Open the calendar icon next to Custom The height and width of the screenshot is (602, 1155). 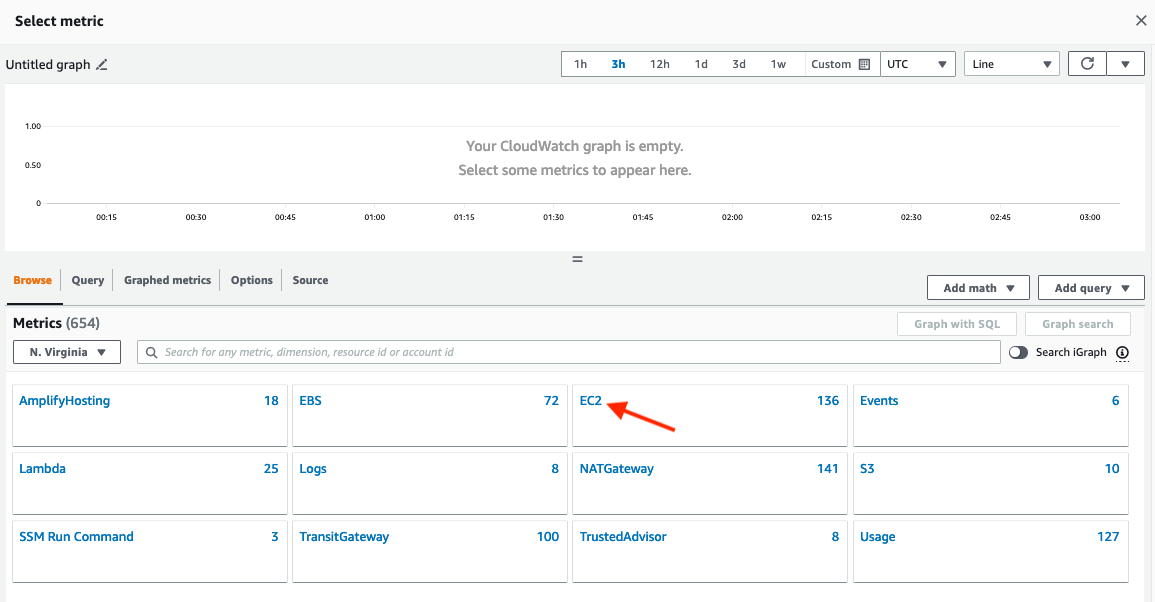(x=865, y=64)
